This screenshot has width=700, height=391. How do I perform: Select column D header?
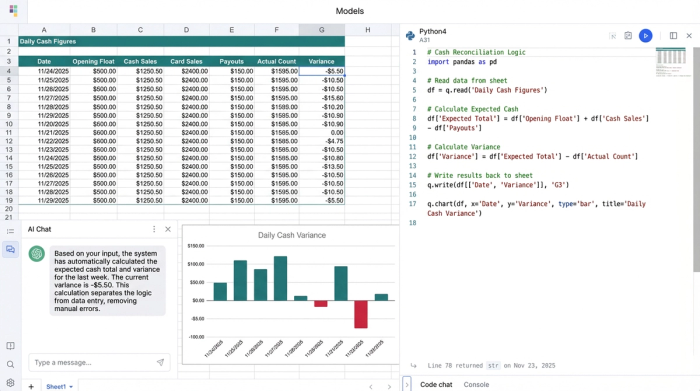pyautogui.click(x=186, y=30)
